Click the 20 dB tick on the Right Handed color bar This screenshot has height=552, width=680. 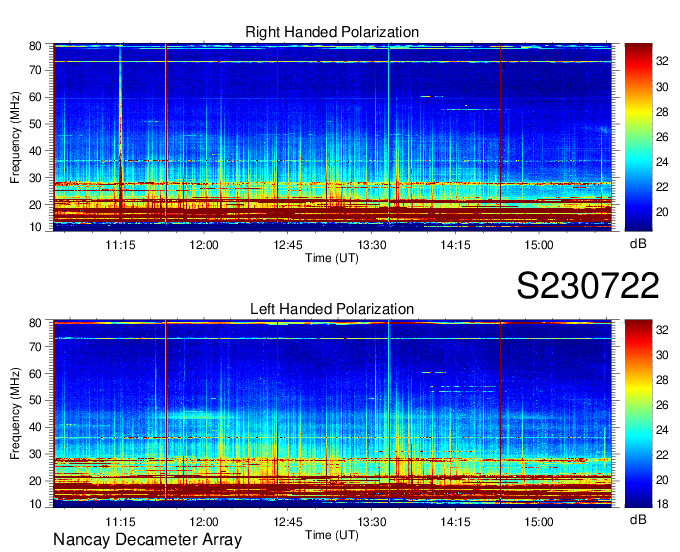pos(662,212)
